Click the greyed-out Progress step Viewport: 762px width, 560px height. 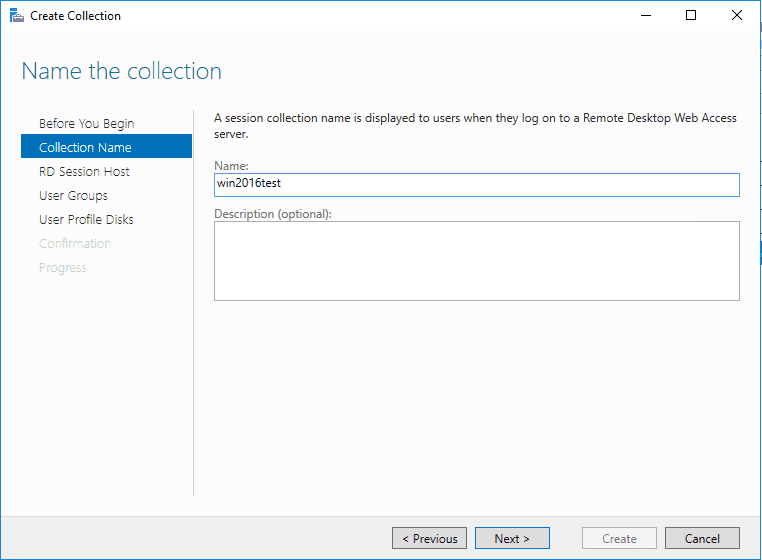pos(62,268)
